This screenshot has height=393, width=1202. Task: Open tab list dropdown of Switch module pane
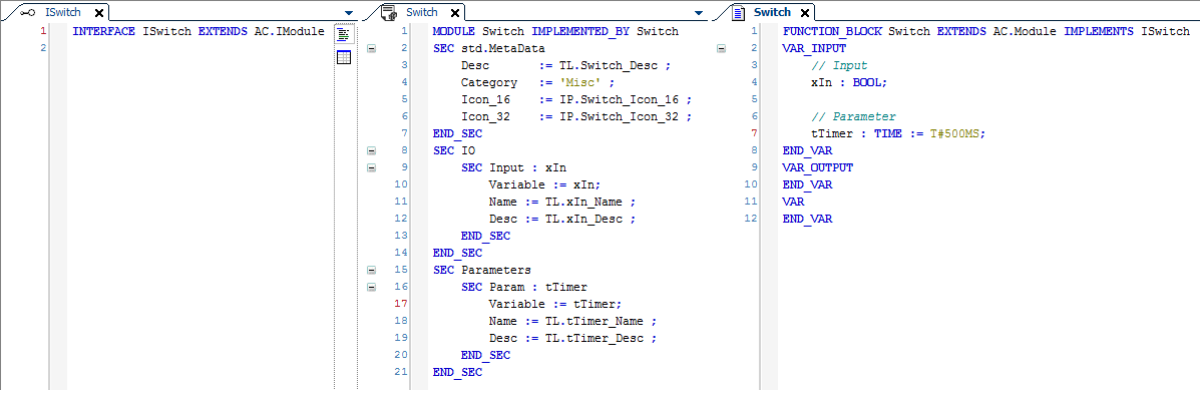700,13
